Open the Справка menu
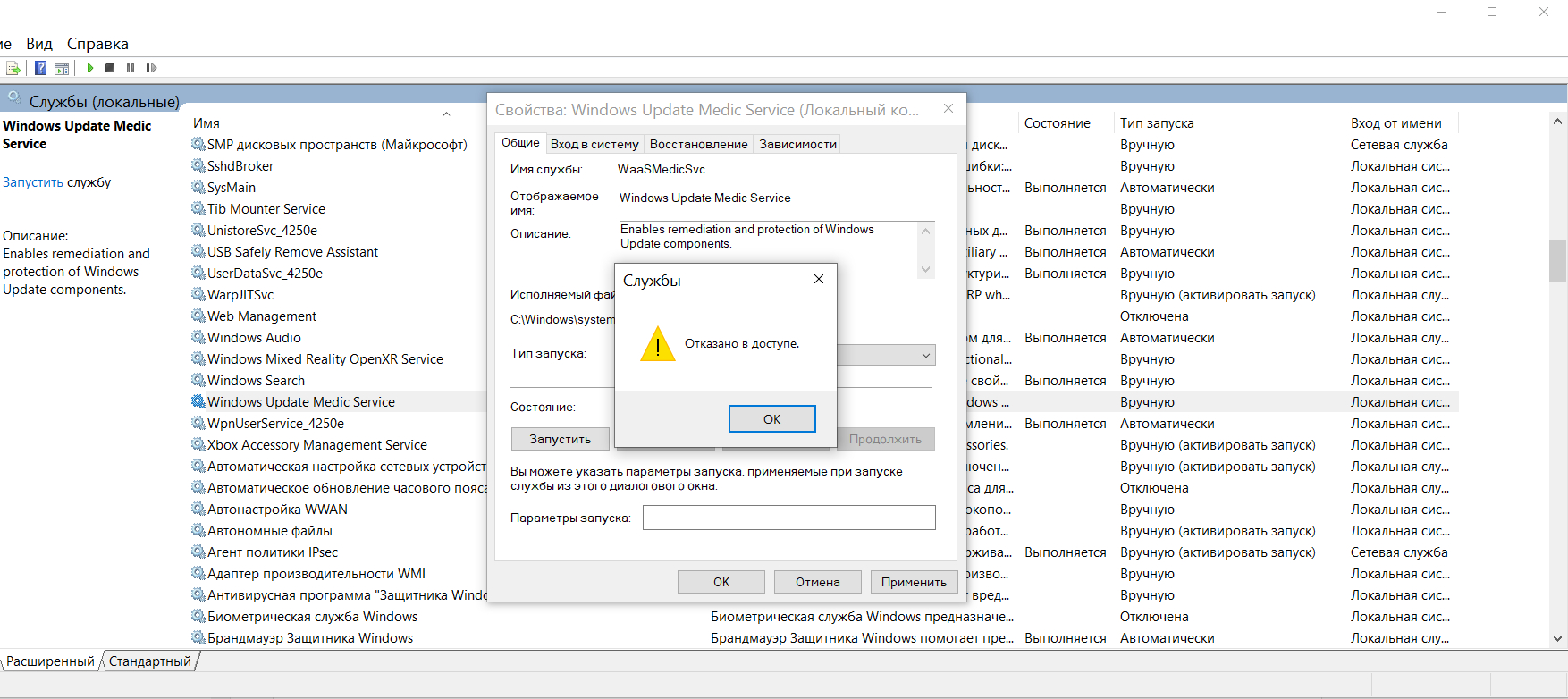Screen dimensions: 1568x699 pyautogui.click(x=97, y=44)
